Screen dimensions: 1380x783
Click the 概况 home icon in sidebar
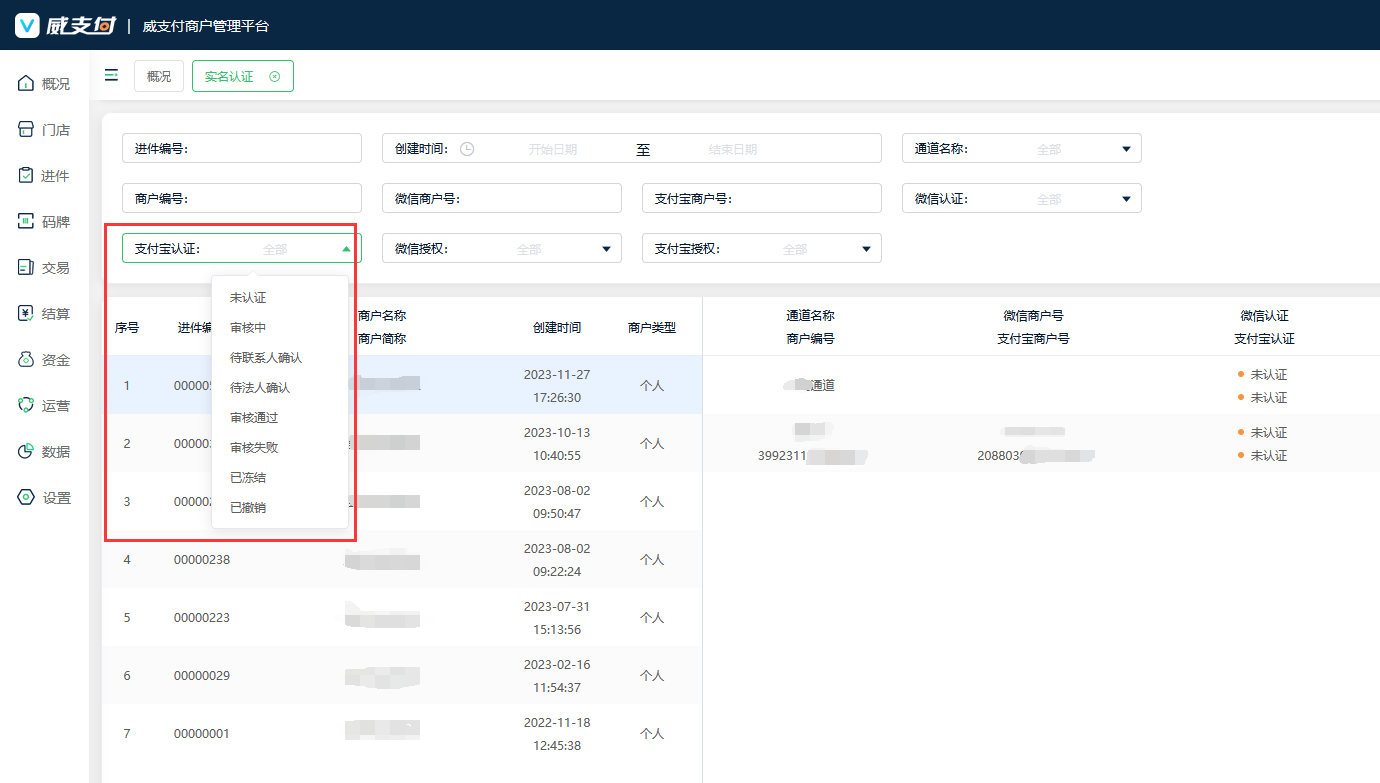point(27,84)
